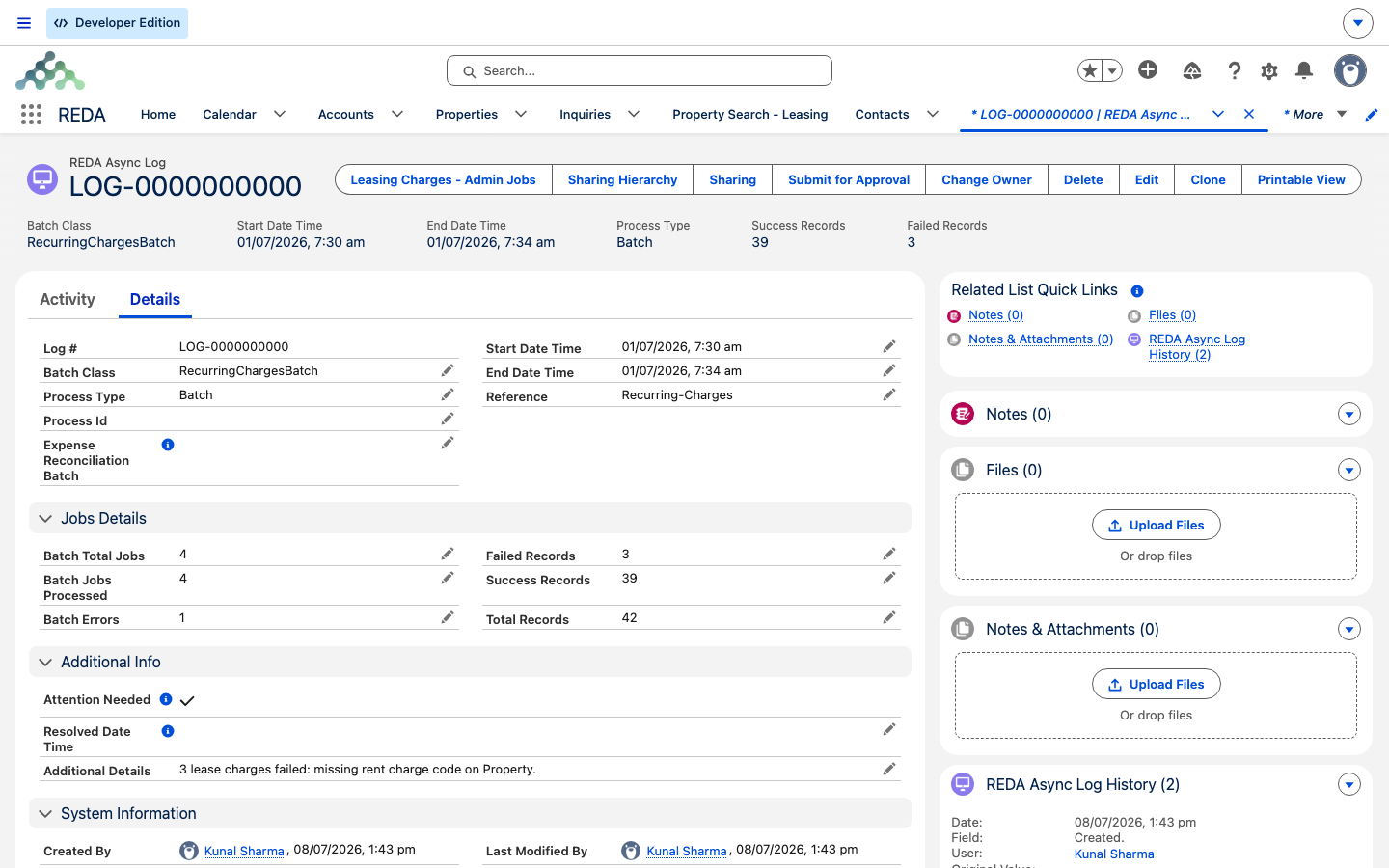Edit the Batch Class field pencil

pyautogui.click(x=448, y=371)
